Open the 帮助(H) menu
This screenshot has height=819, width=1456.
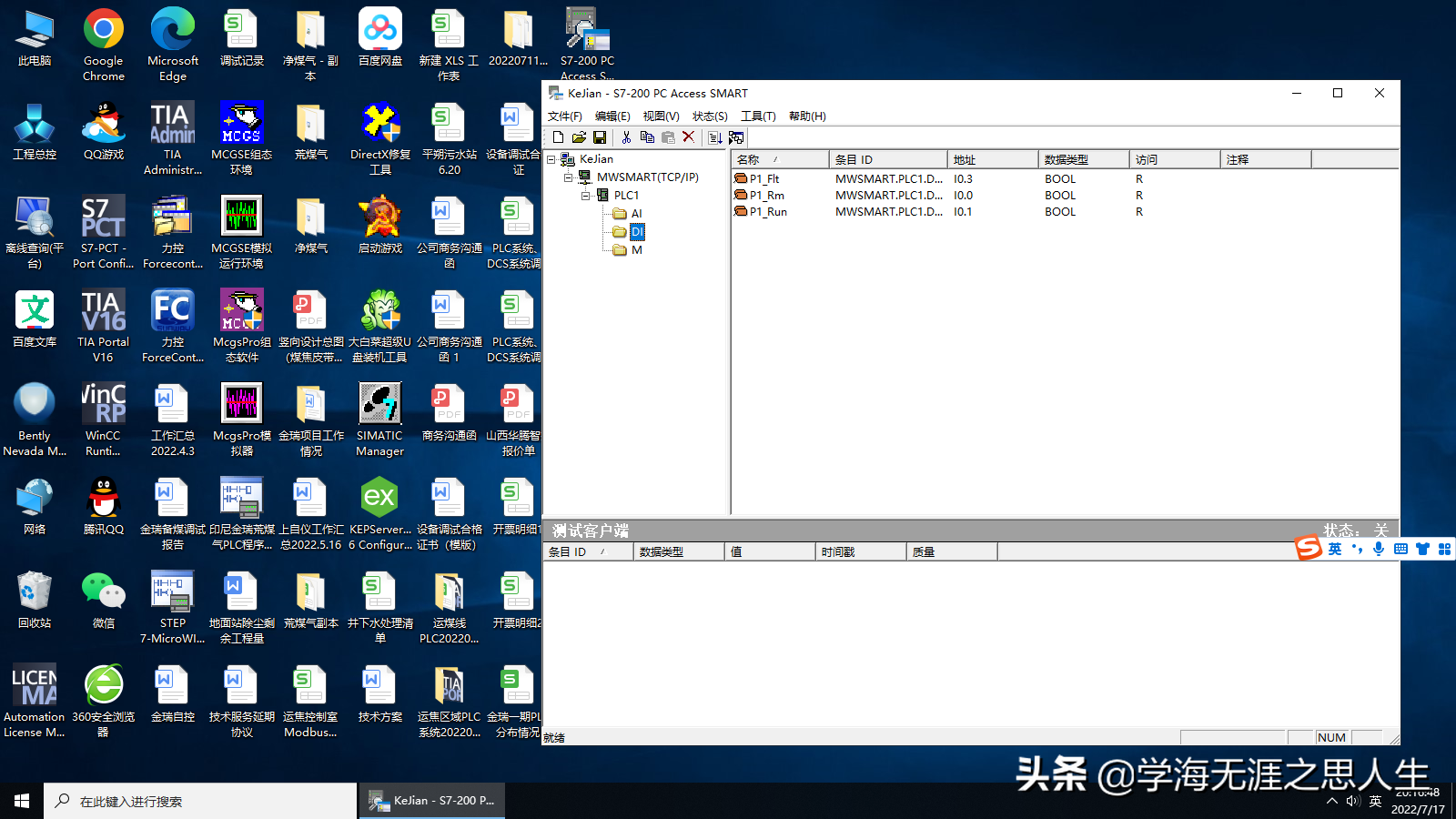[807, 116]
